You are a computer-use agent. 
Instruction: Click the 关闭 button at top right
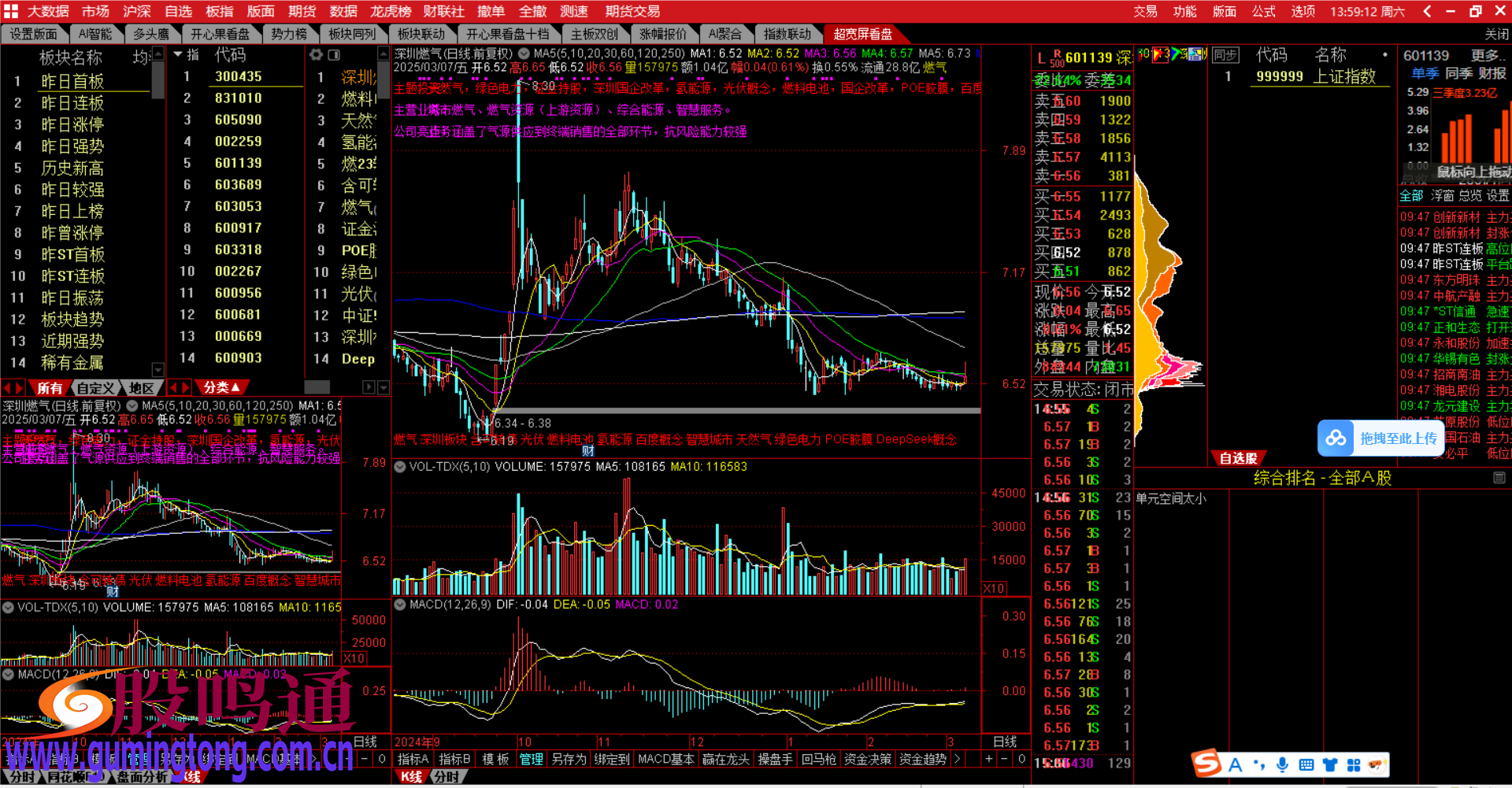click(1496, 34)
